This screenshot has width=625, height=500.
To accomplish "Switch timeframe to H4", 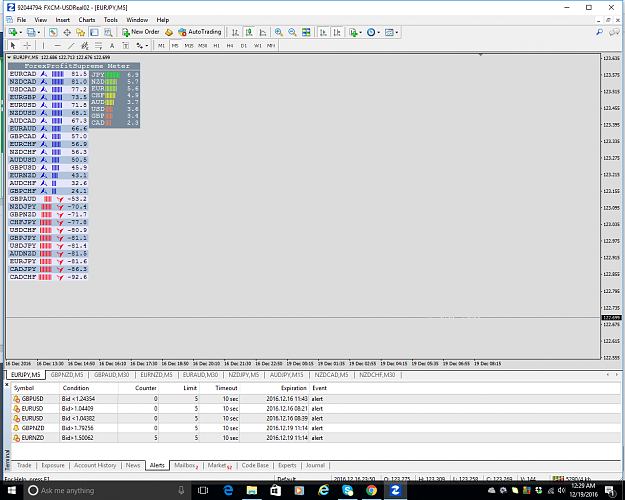I will (x=230, y=45).
